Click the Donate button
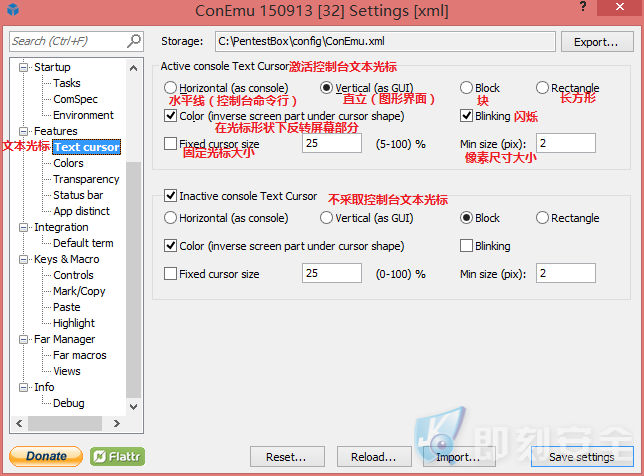This screenshot has width=644, height=476. (46, 456)
